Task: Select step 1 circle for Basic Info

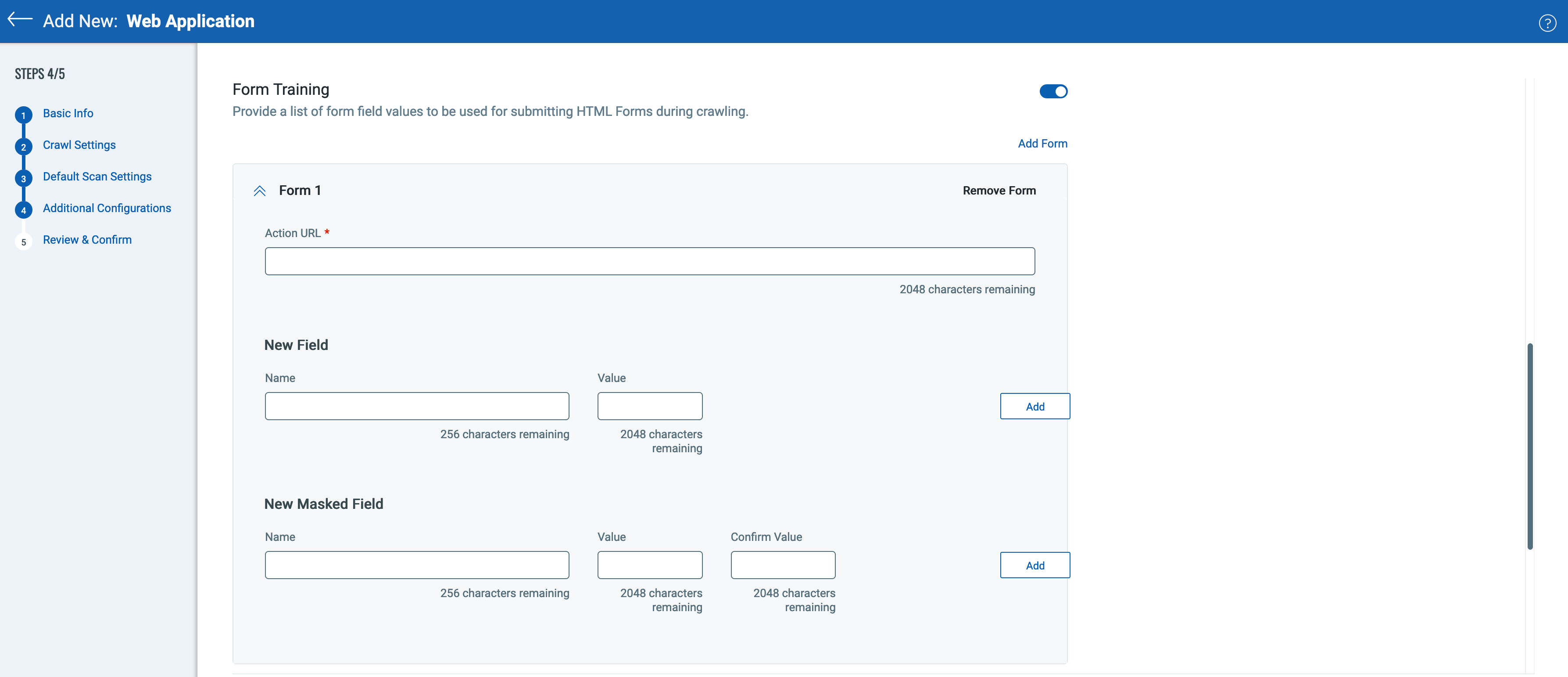Action: tap(23, 115)
